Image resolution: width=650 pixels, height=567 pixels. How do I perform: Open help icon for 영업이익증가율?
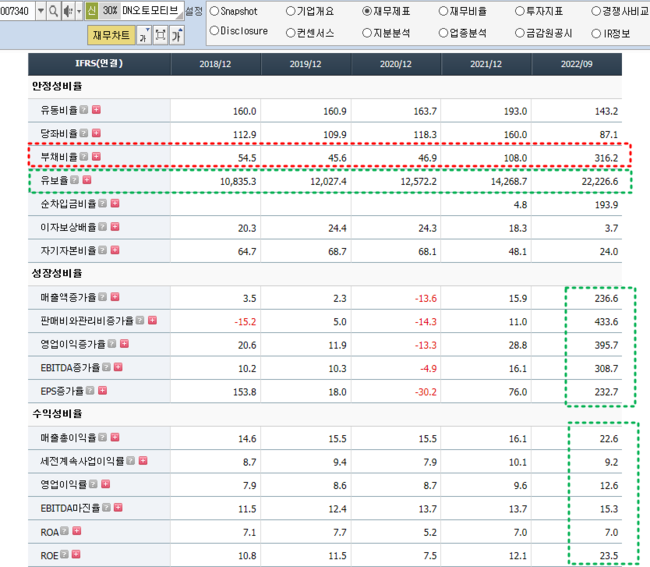click(112, 344)
